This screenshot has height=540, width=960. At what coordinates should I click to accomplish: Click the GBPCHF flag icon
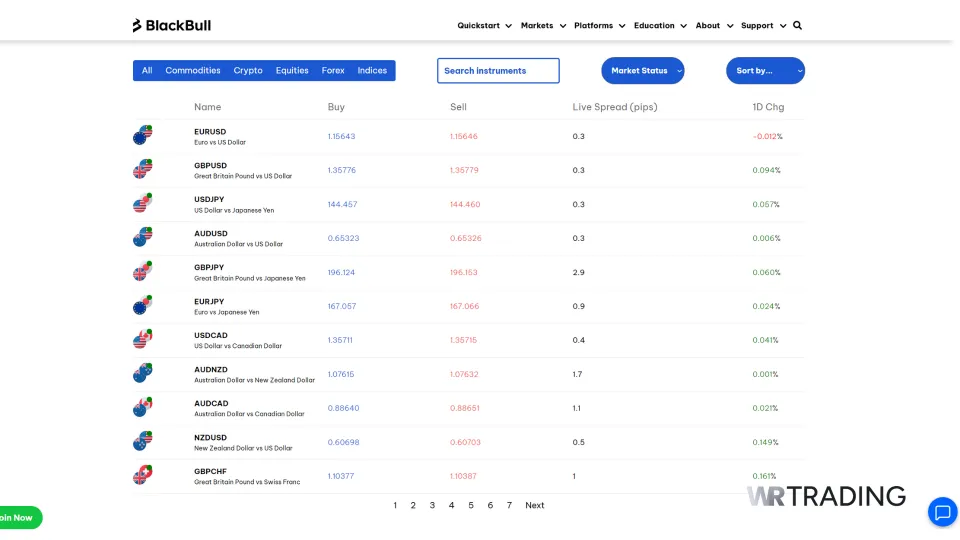coord(142,476)
